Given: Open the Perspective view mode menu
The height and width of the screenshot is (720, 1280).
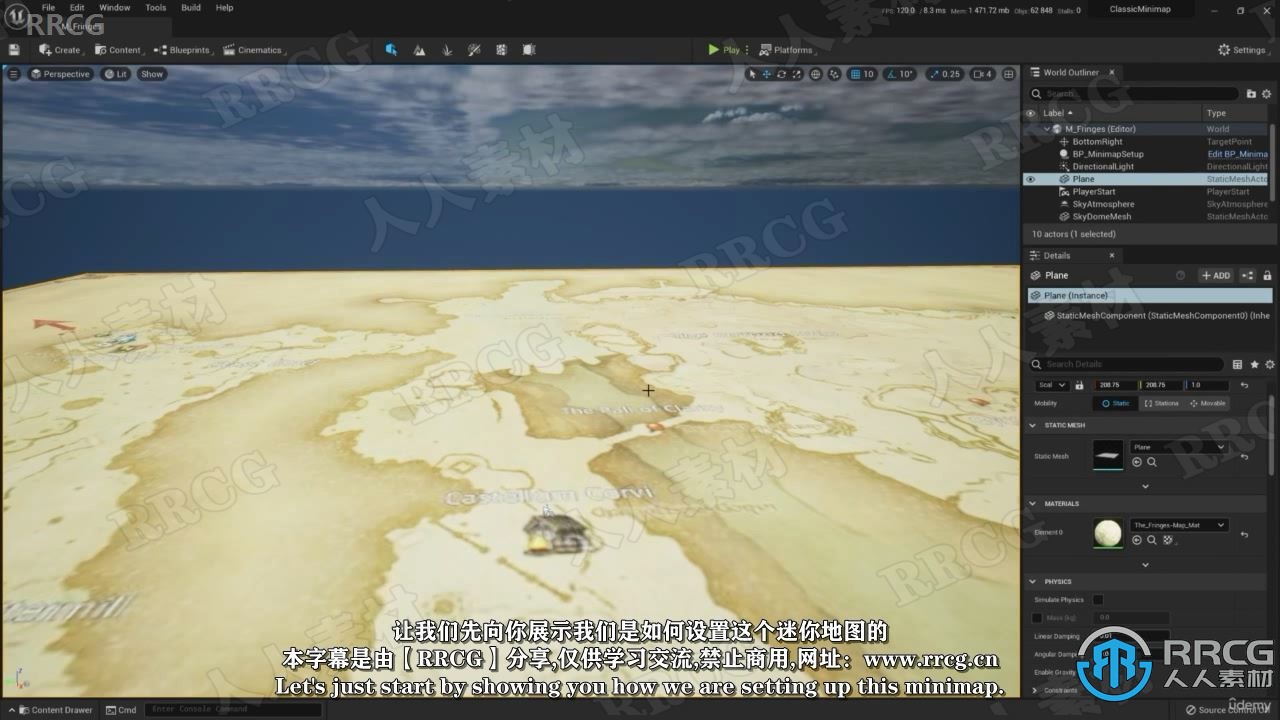Looking at the screenshot, I should pyautogui.click(x=60, y=74).
